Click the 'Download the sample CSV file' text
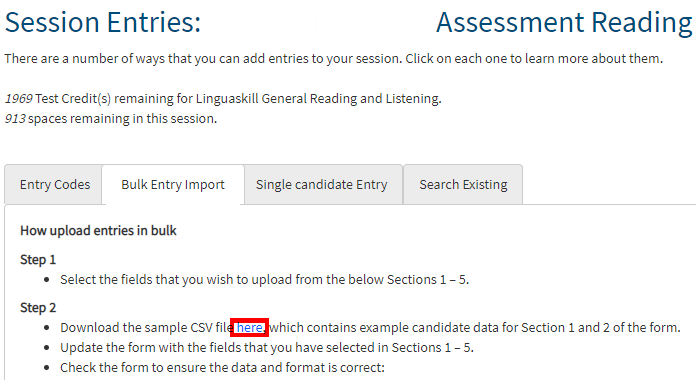The height and width of the screenshot is (380, 696). click(147, 328)
